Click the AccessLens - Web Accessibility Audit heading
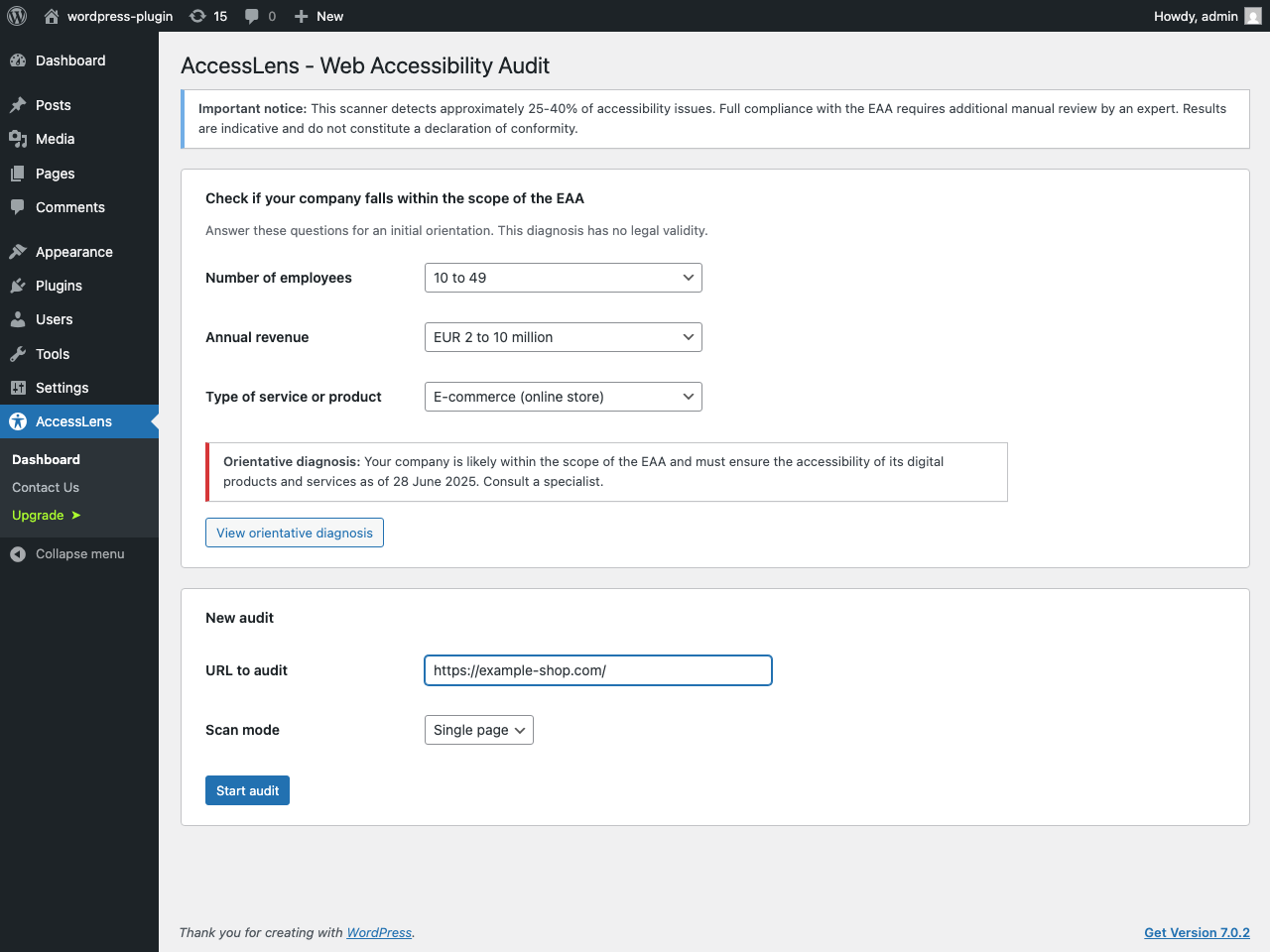Screen dimensions: 1270x952 point(365,65)
